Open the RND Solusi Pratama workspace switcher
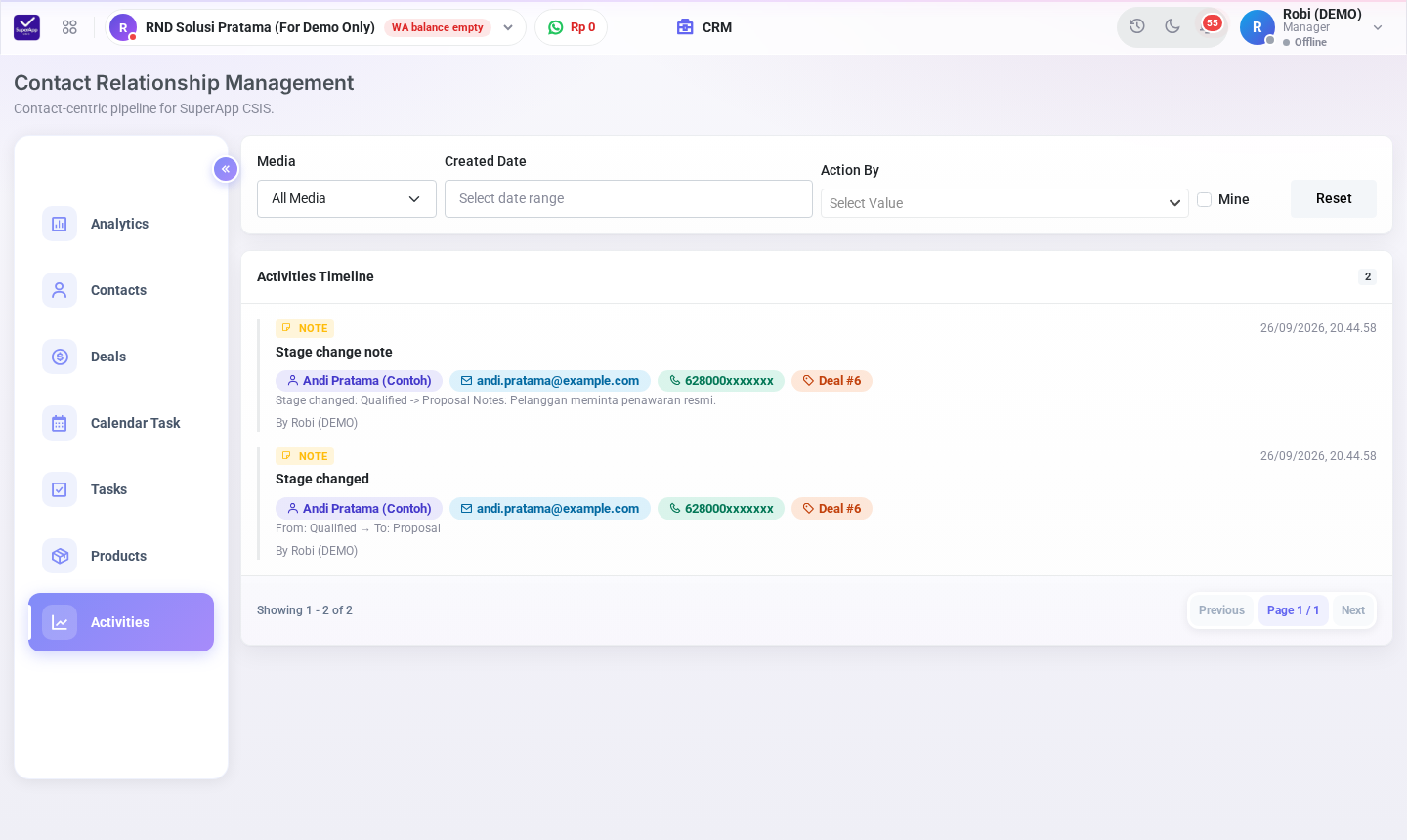The height and width of the screenshot is (840, 1407). [x=316, y=27]
